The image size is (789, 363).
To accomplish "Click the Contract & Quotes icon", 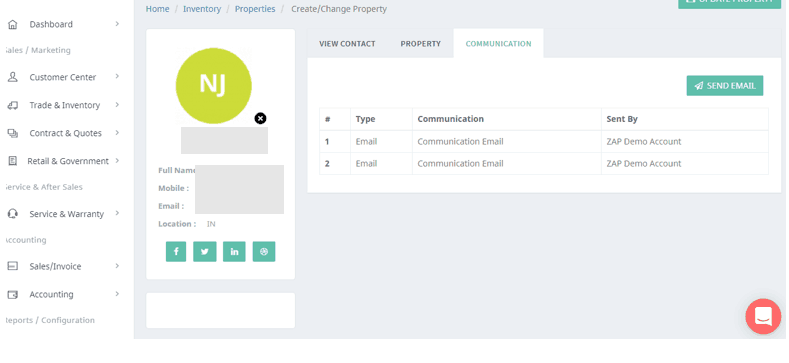I will click(13, 133).
